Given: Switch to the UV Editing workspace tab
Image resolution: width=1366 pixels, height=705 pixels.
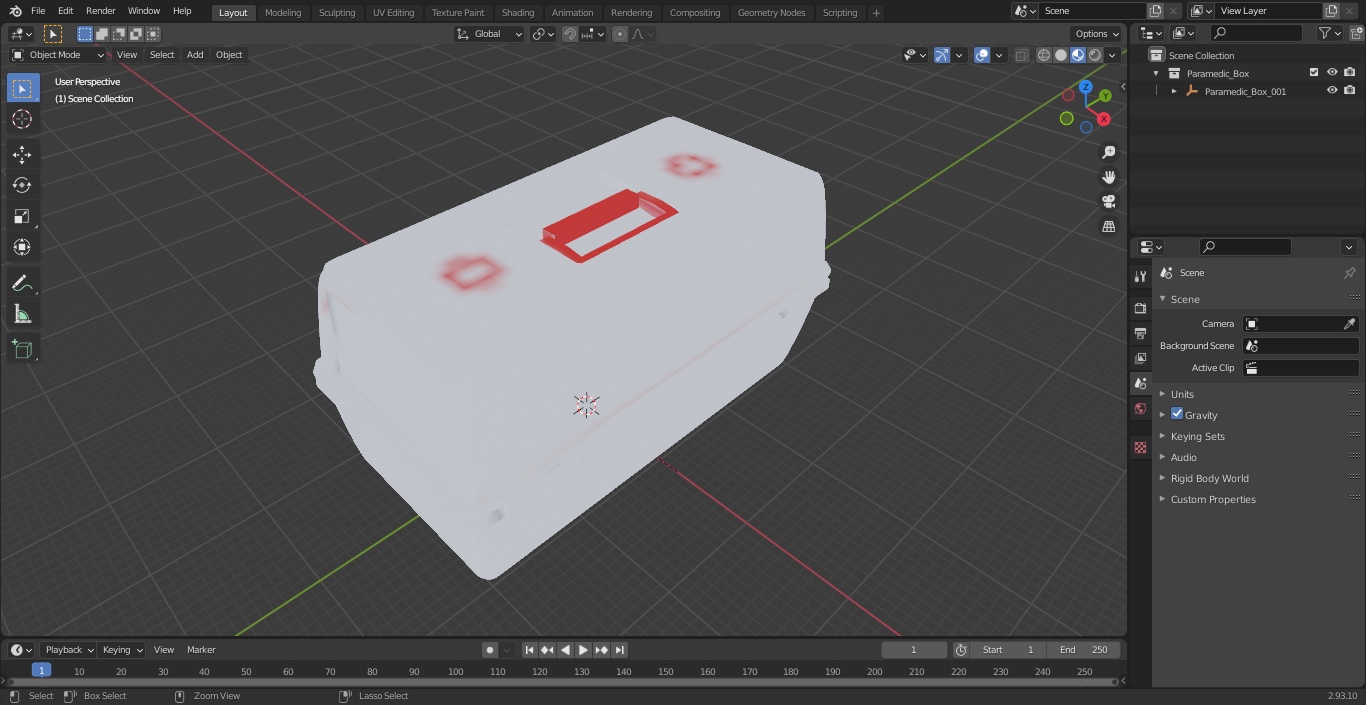Looking at the screenshot, I should pos(393,13).
